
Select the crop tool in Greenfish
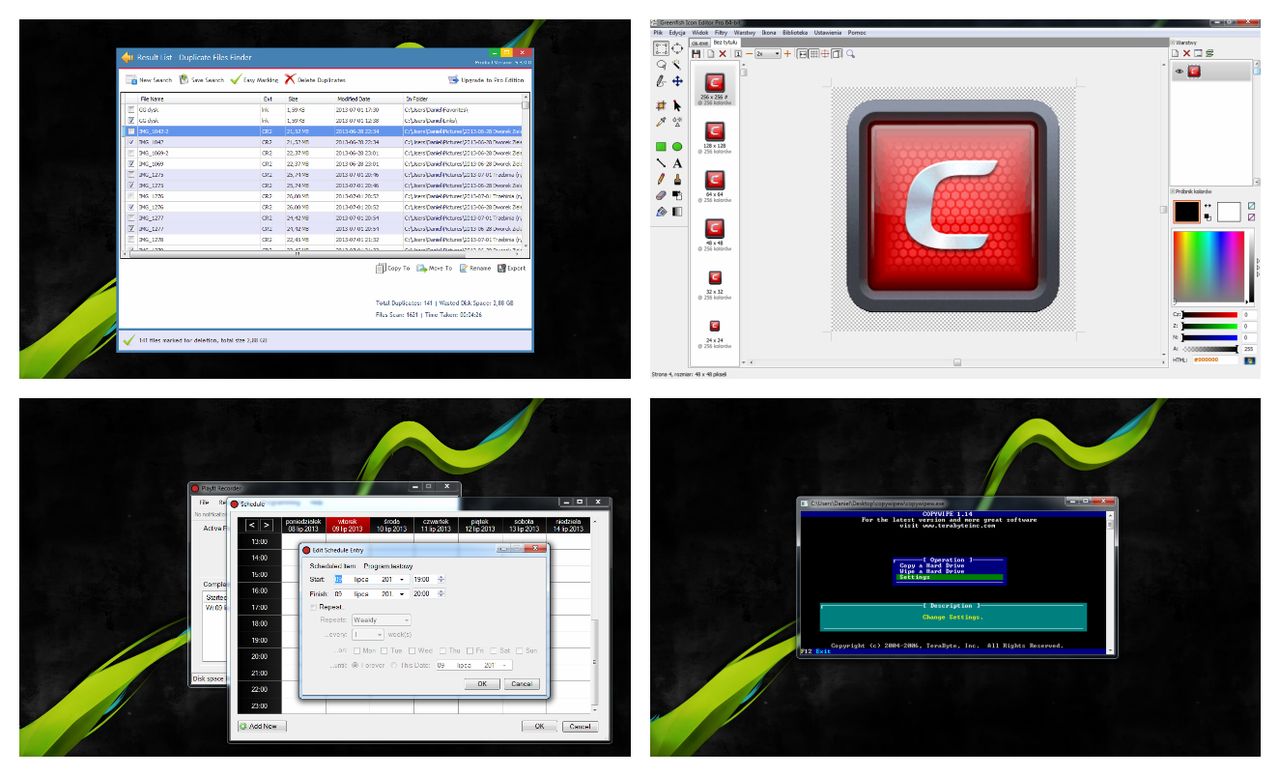tap(661, 105)
